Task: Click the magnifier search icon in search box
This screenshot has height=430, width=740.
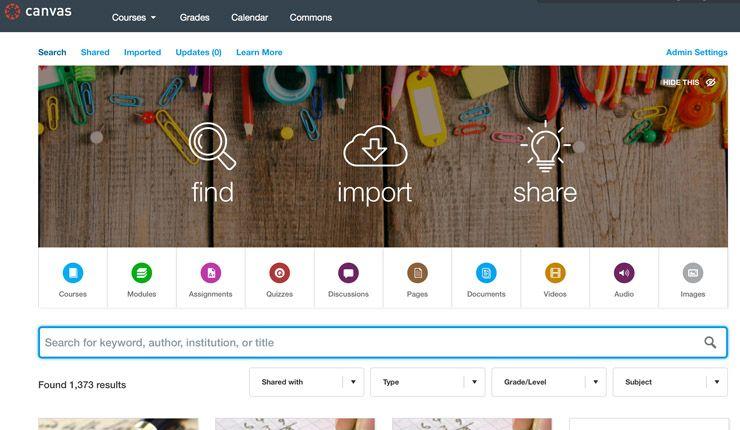Action: 710,342
